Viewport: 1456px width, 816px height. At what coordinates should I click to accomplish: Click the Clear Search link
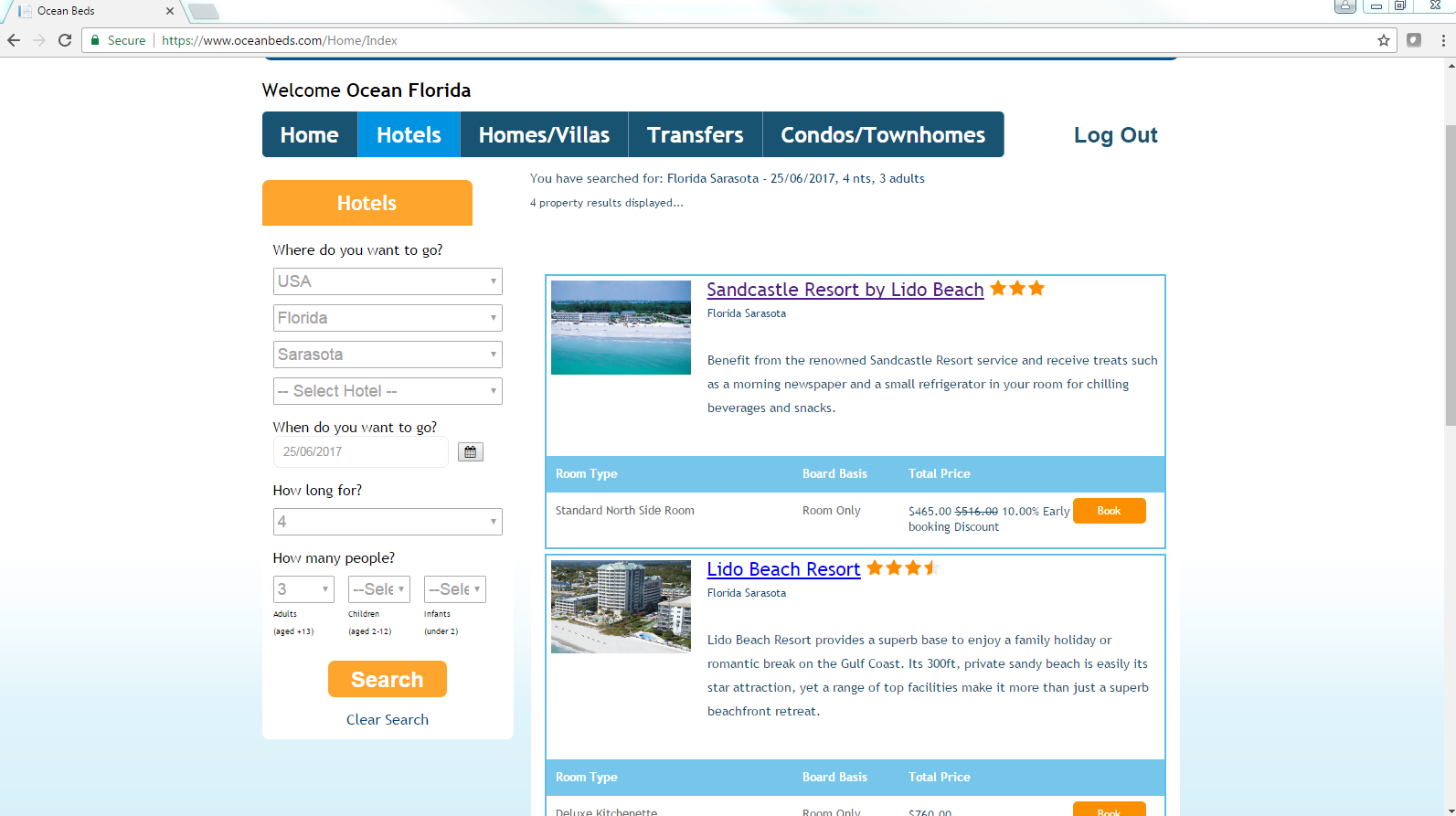[388, 720]
